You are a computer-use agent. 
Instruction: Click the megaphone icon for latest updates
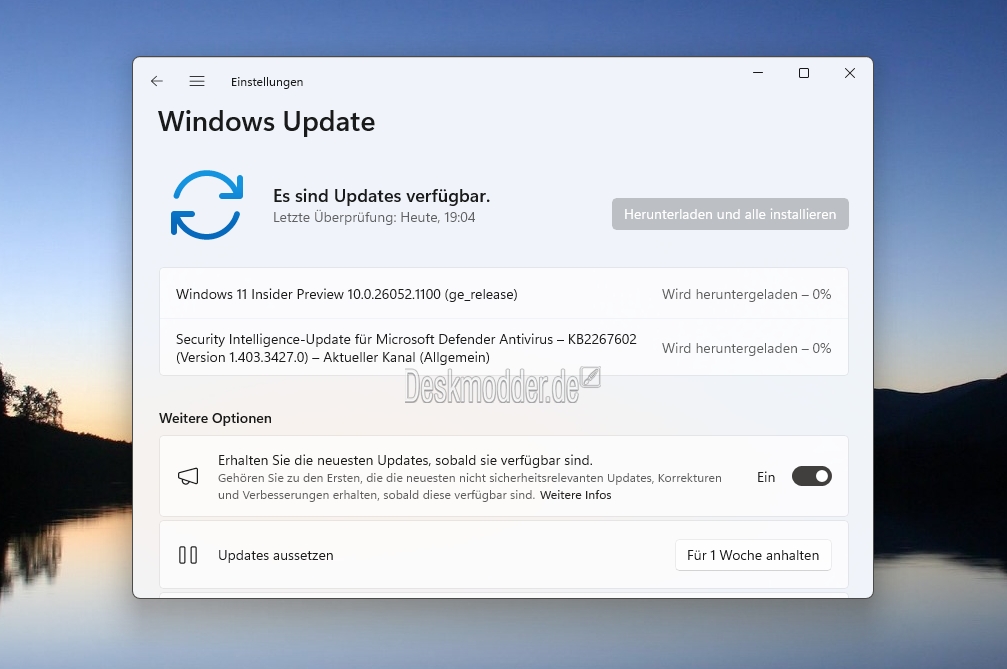(188, 476)
